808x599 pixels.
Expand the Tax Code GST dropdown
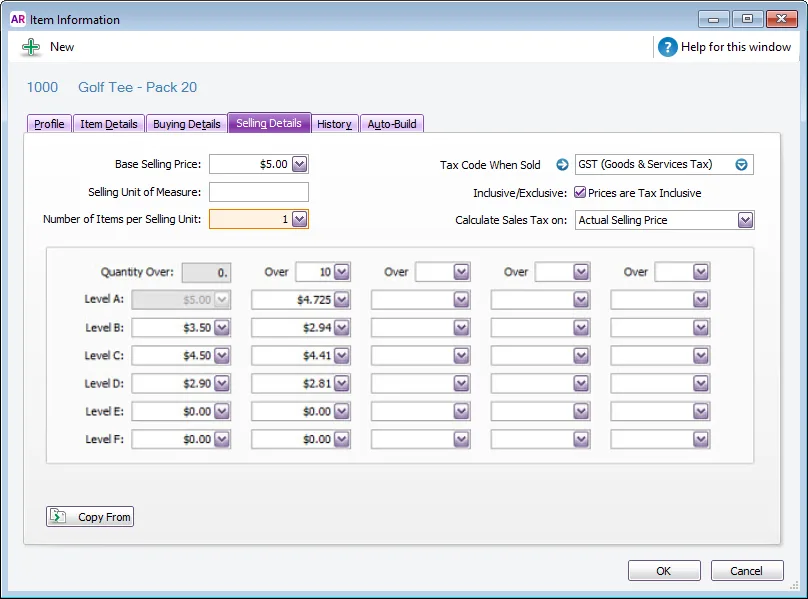(741, 164)
